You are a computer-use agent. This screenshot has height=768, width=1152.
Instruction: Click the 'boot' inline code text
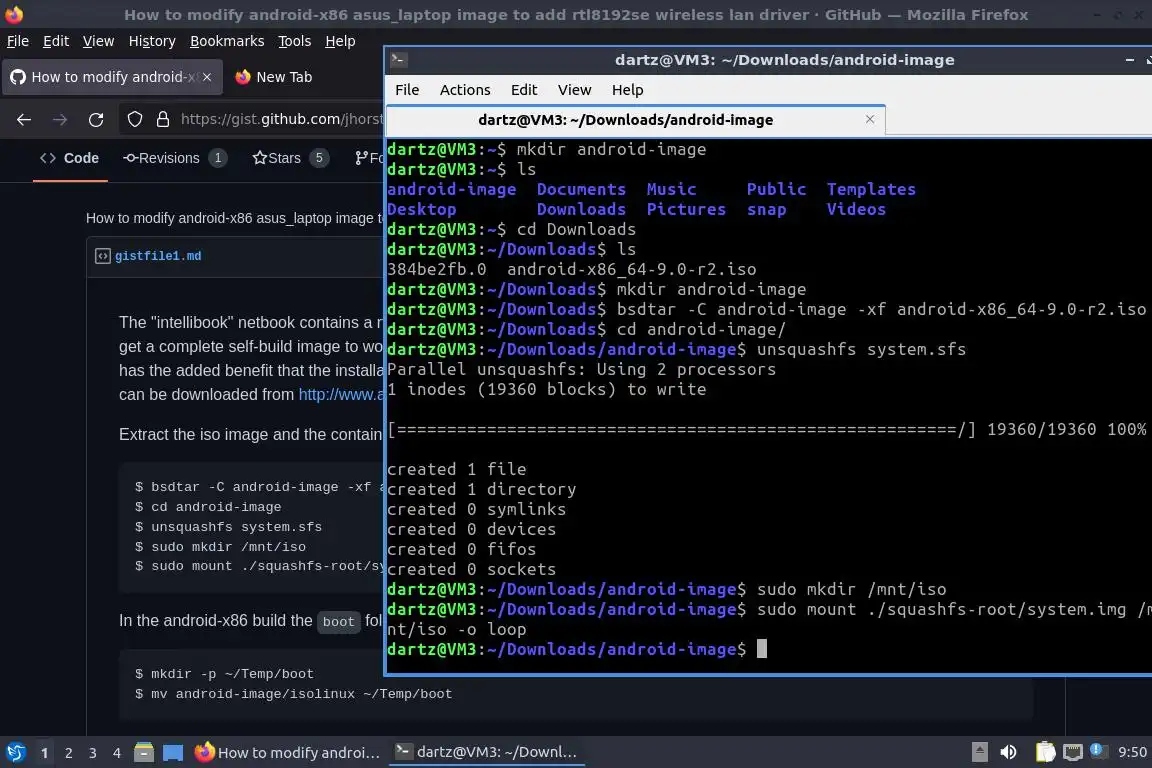click(x=338, y=622)
